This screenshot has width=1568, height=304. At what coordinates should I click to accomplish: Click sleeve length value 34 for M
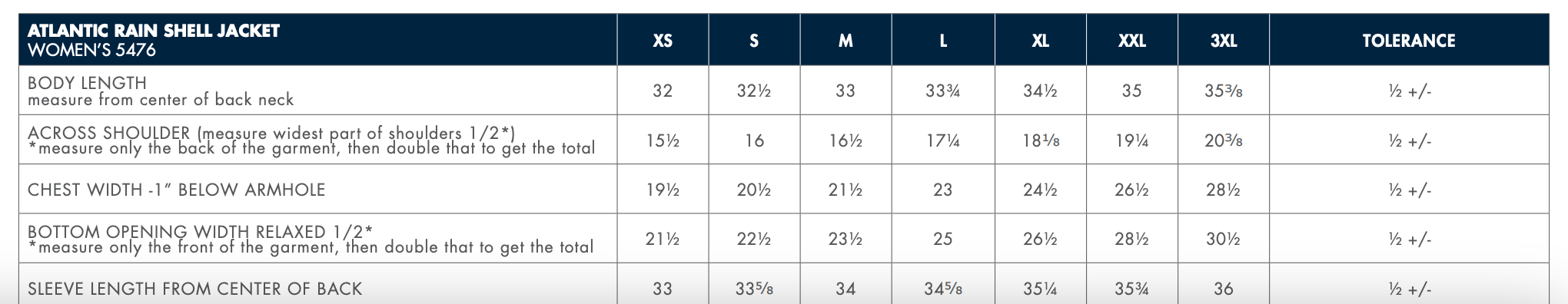(x=845, y=289)
